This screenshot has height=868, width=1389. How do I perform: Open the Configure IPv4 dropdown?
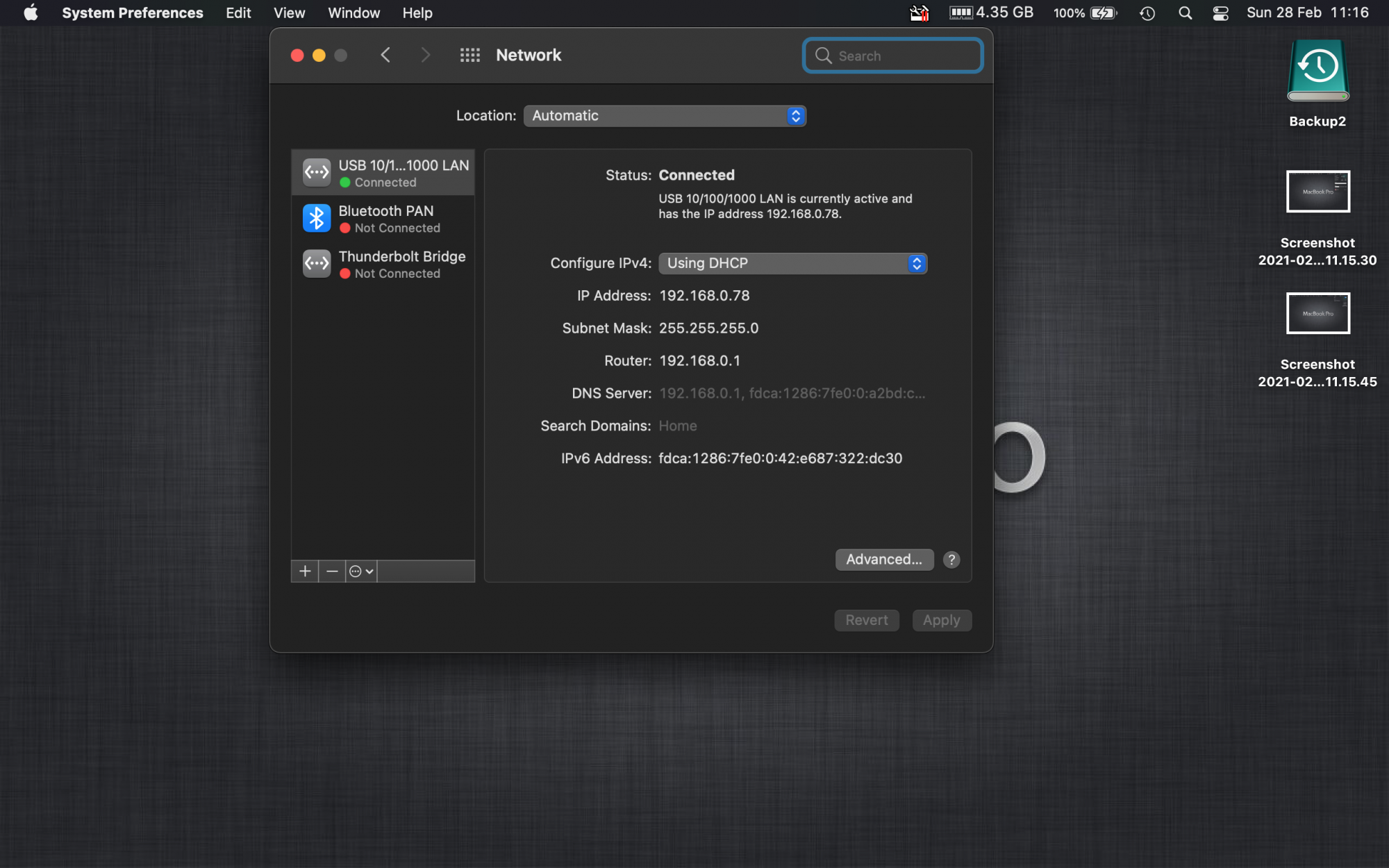coord(792,264)
